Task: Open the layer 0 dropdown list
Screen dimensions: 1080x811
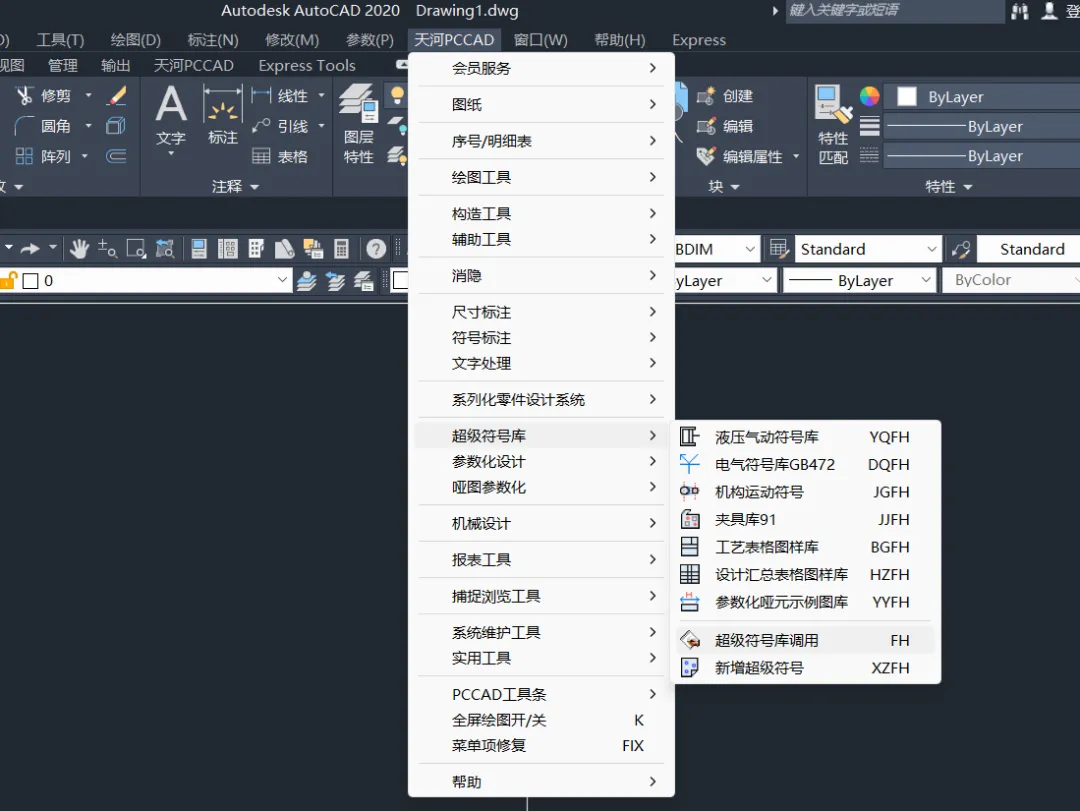Action: [x=282, y=280]
